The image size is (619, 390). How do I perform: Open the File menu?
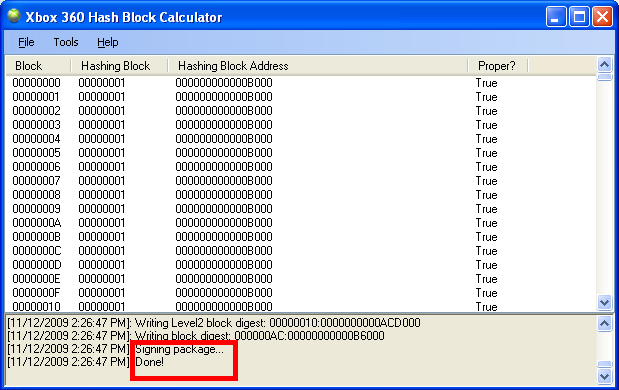(x=26, y=42)
